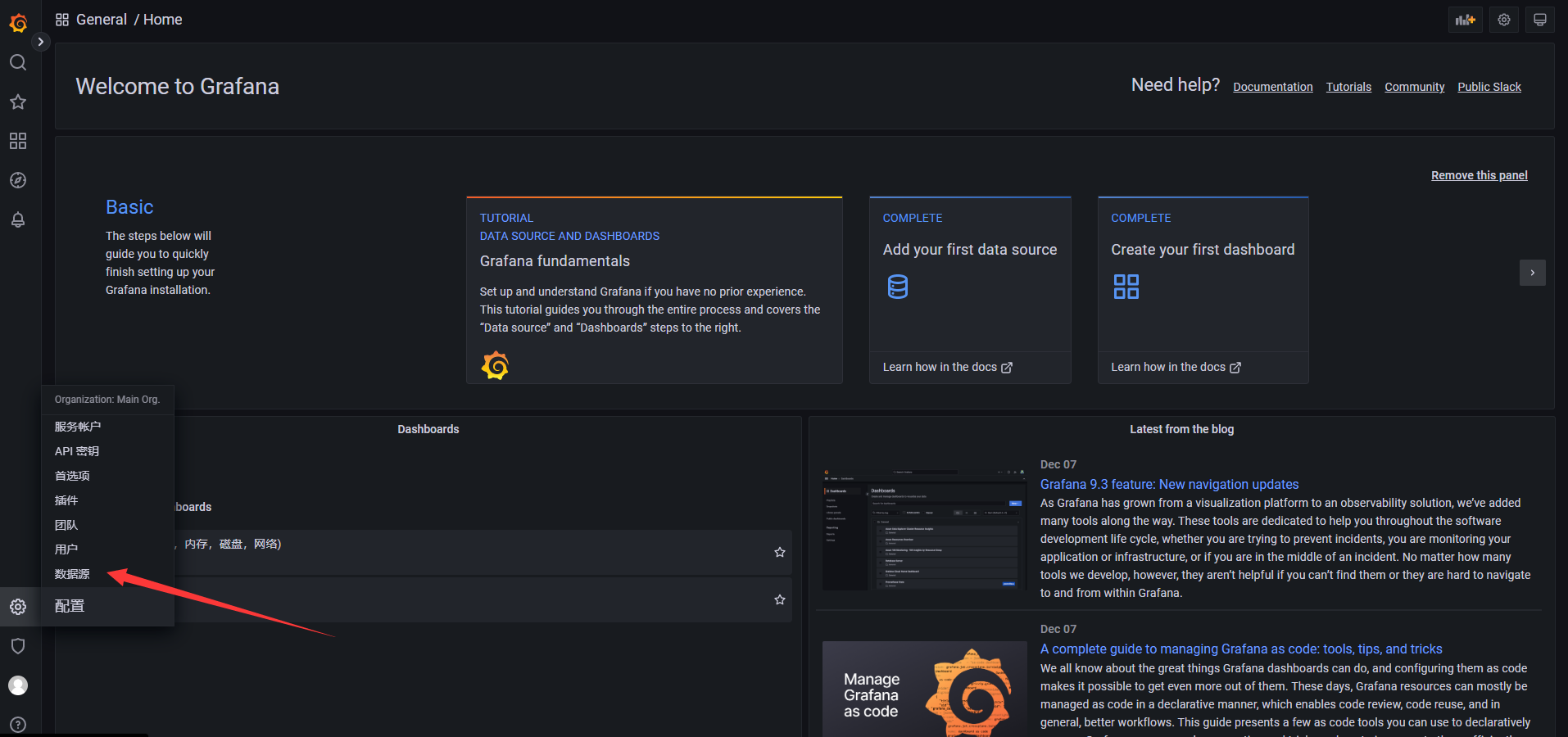This screenshot has height=737, width=1568.
Task: Click the 配置 menu header
Action: click(70, 606)
